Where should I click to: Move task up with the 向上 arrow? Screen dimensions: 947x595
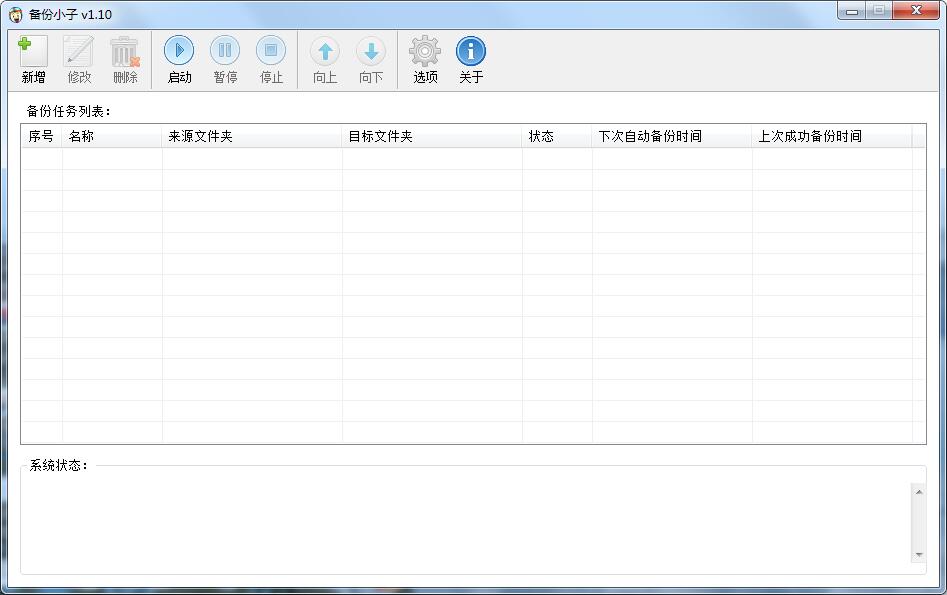click(x=325, y=51)
